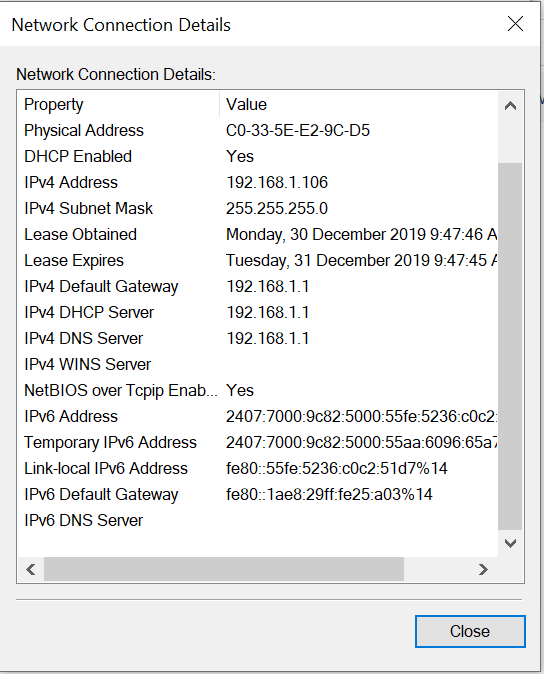The height and width of the screenshot is (674, 544).
Task: Select the IPv4 DNS Server row
Action: tap(258, 339)
